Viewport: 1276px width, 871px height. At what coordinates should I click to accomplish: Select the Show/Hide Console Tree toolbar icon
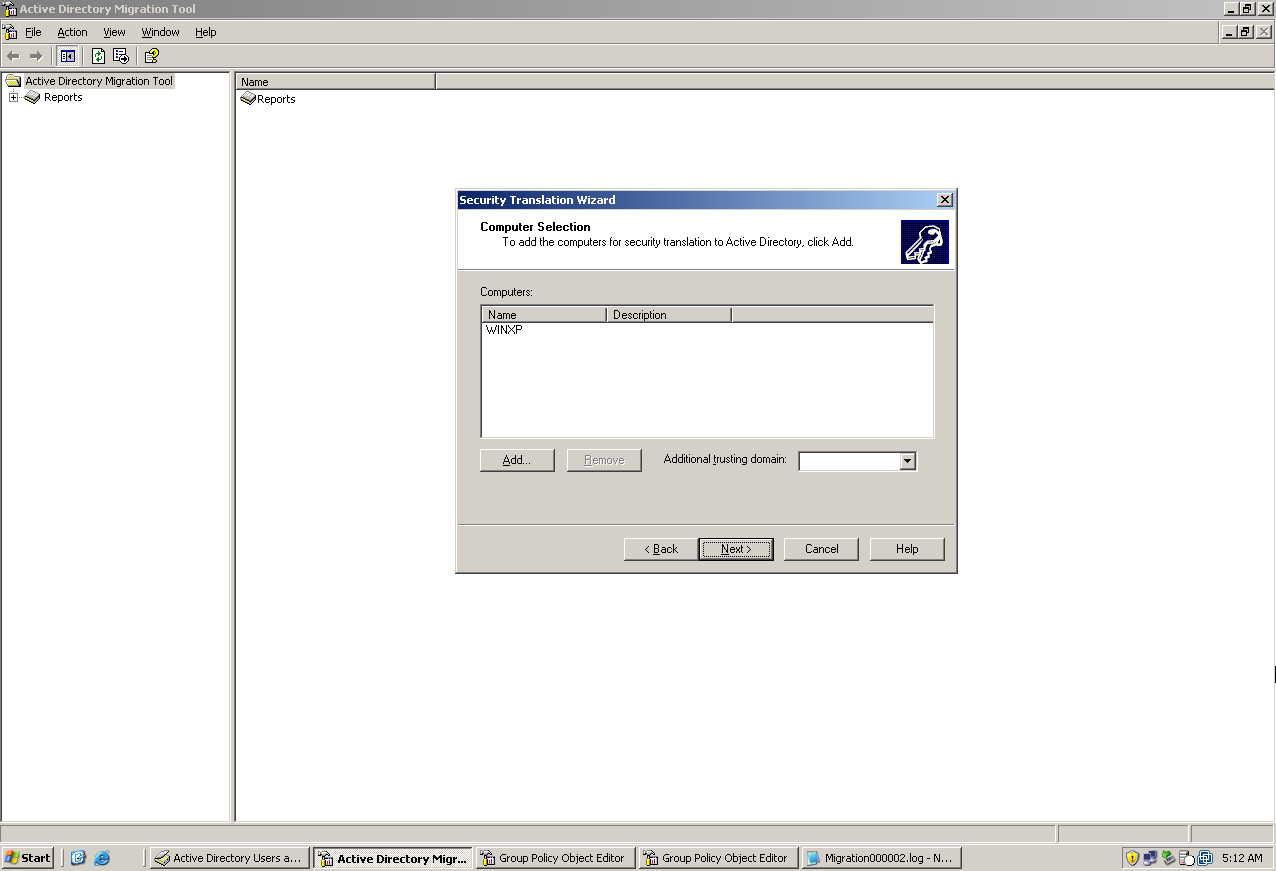point(67,56)
